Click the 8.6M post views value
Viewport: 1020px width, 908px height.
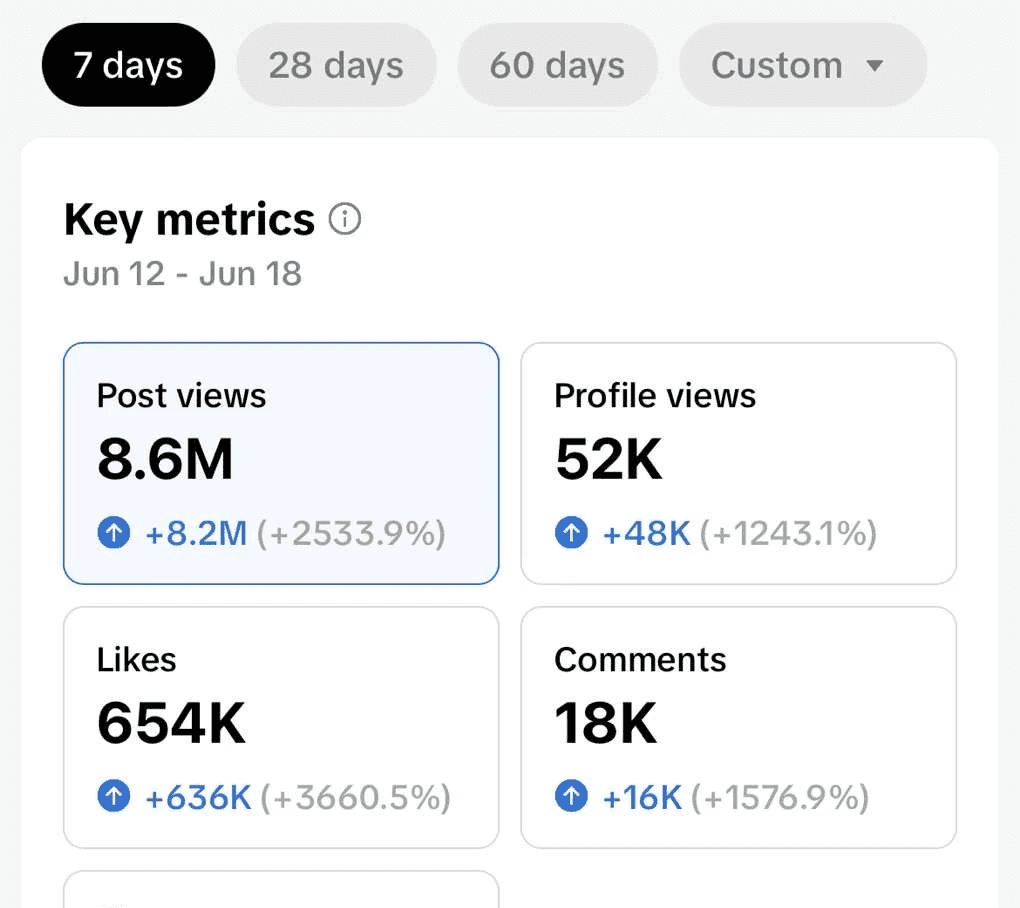[x=165, y=459]
